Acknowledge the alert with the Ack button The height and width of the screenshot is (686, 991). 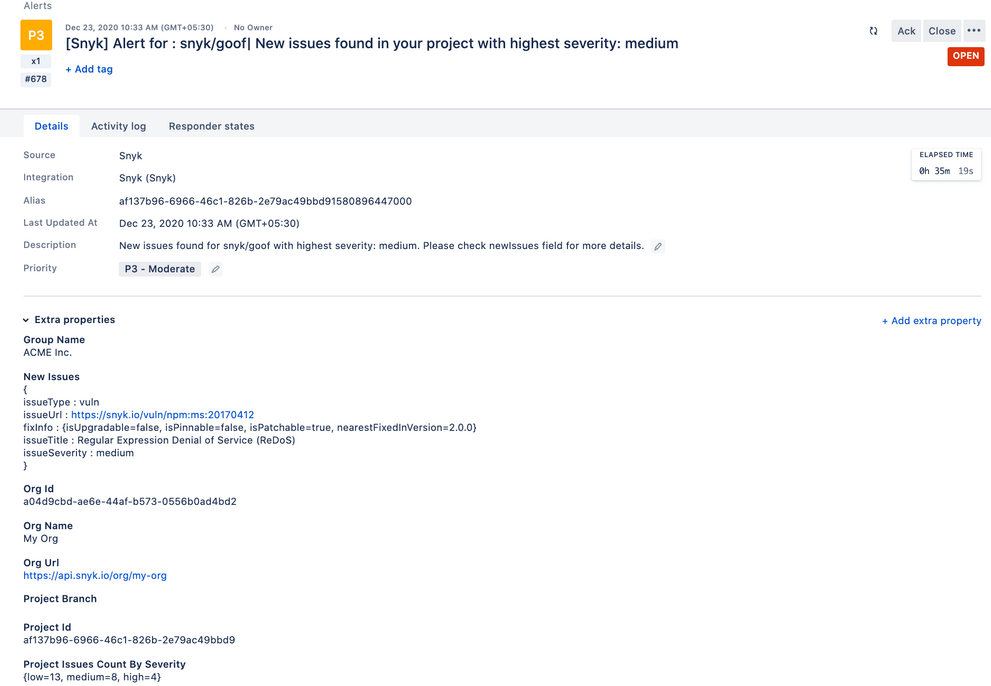pos(905,31)
